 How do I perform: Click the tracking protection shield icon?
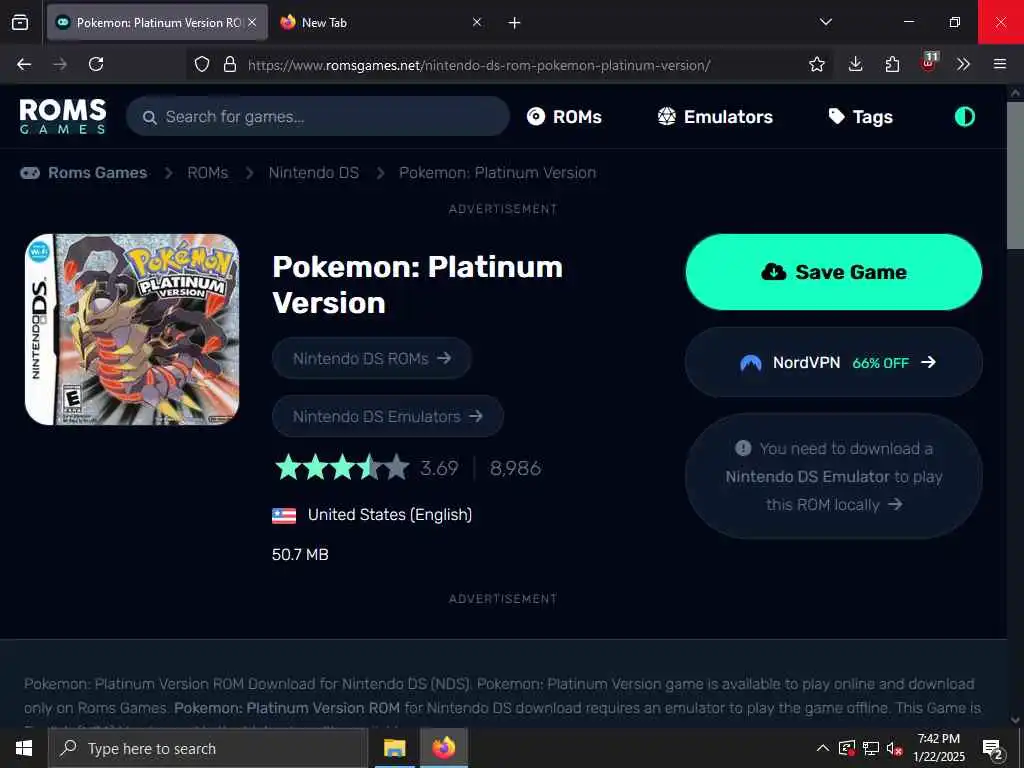tap(202, 64)
